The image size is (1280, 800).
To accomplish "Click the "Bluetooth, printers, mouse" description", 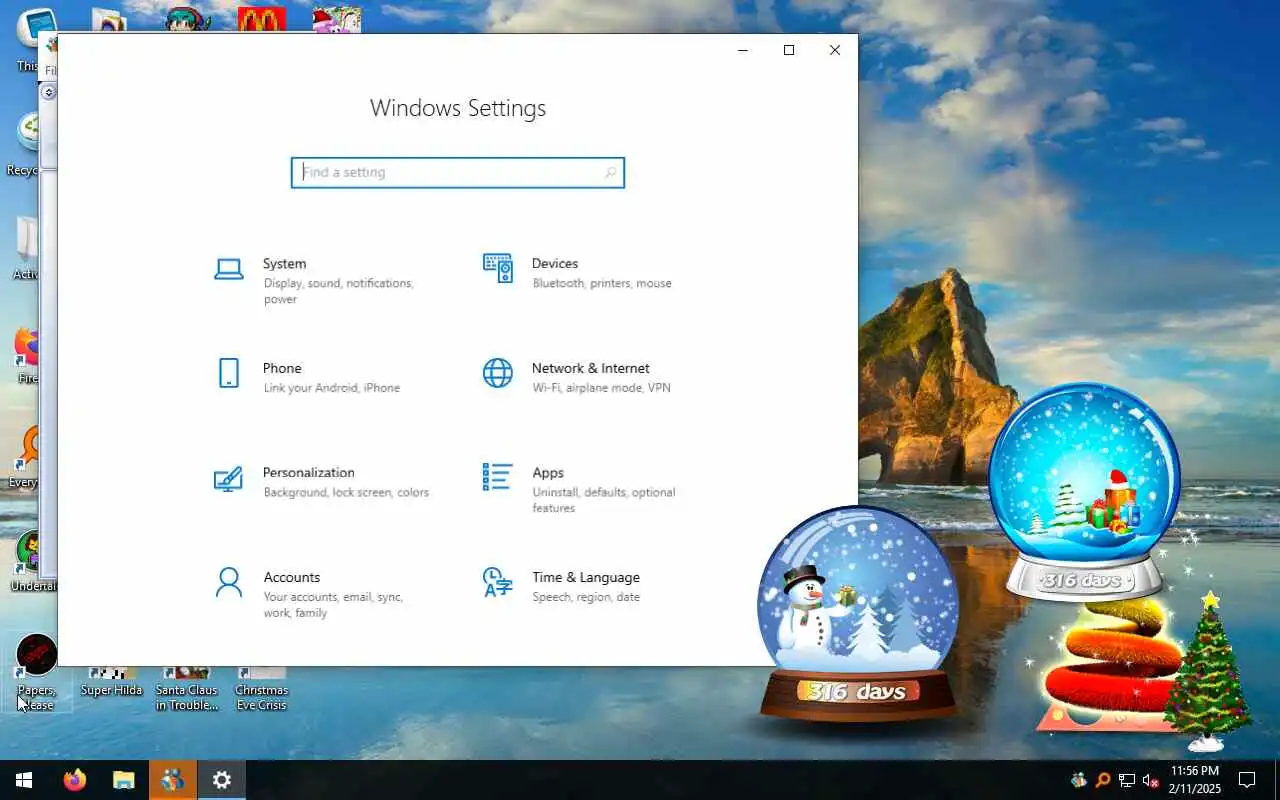I will tap(602, 284).
